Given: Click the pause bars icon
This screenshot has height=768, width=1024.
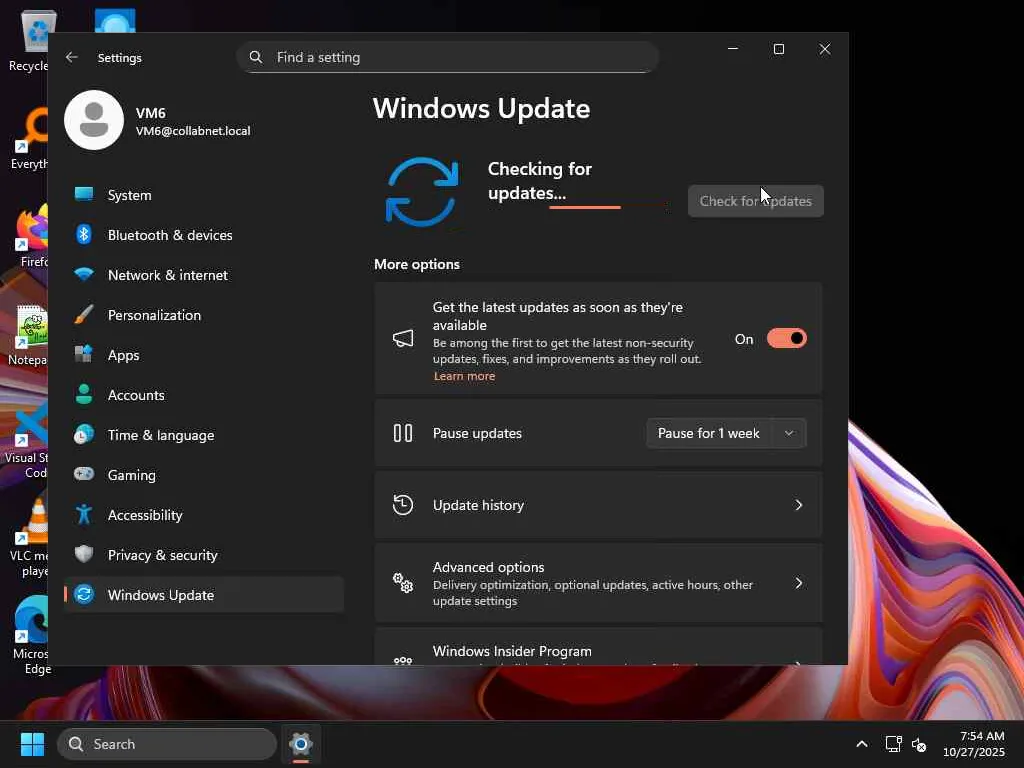Looking at the screenshot, I should tap(403, 433).
